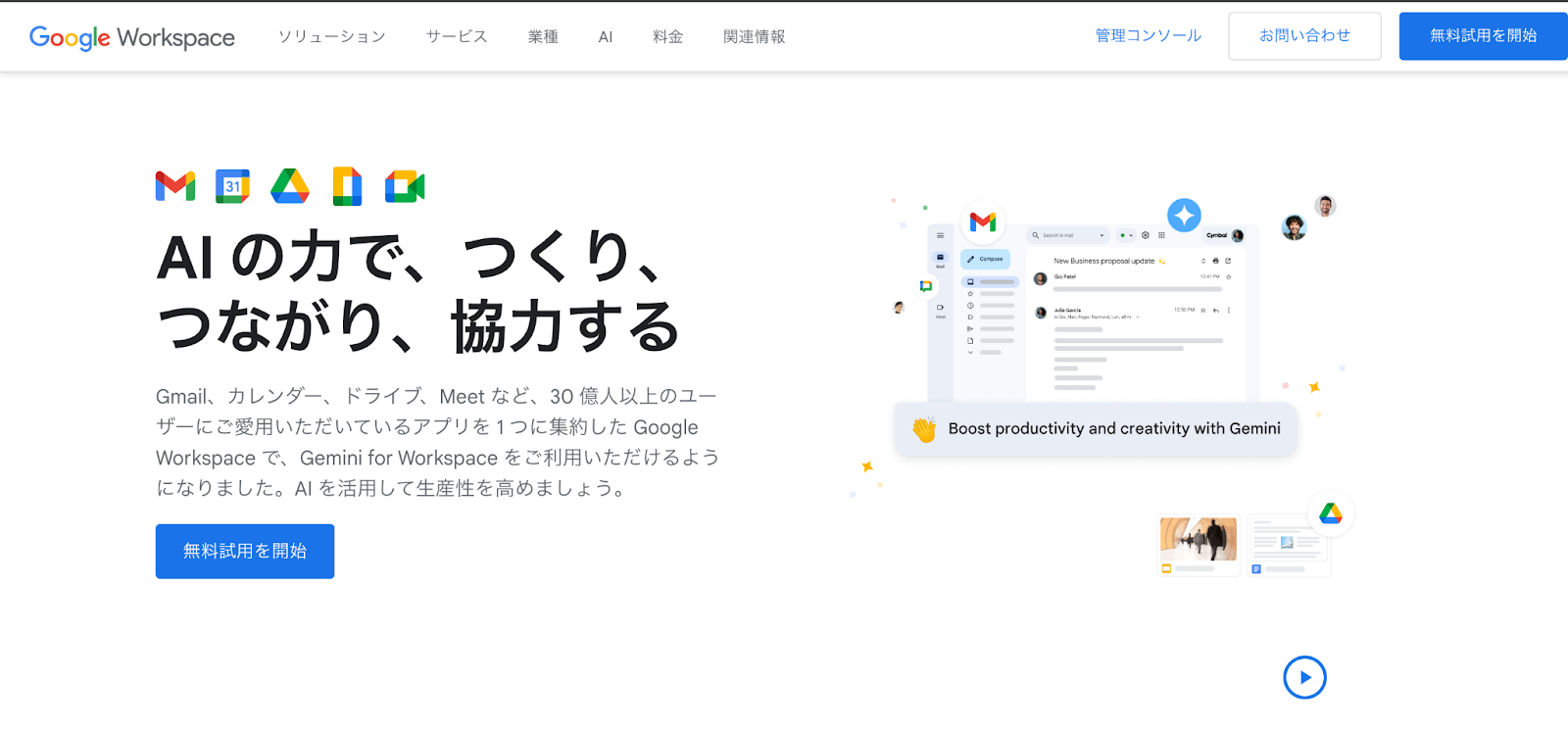1568x733 pixels.
Task: Click the お問い合わせ button
Action: 1304,36
